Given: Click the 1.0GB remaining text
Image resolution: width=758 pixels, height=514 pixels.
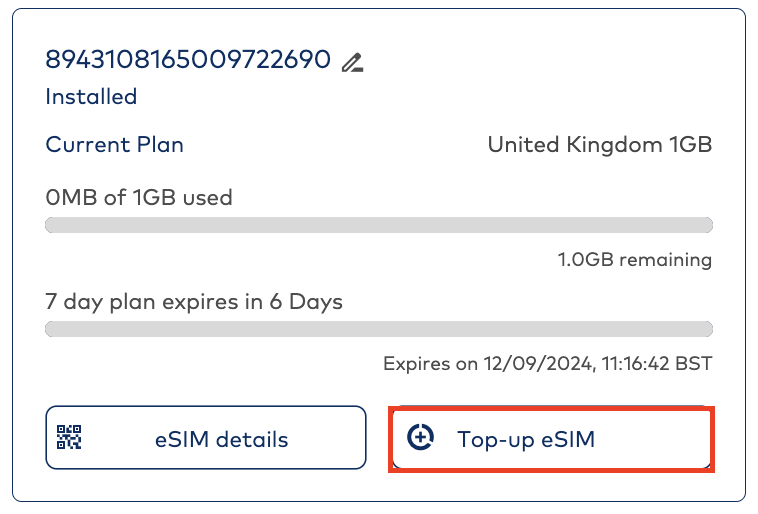Looking at the screenshot, I should point(634,260).
